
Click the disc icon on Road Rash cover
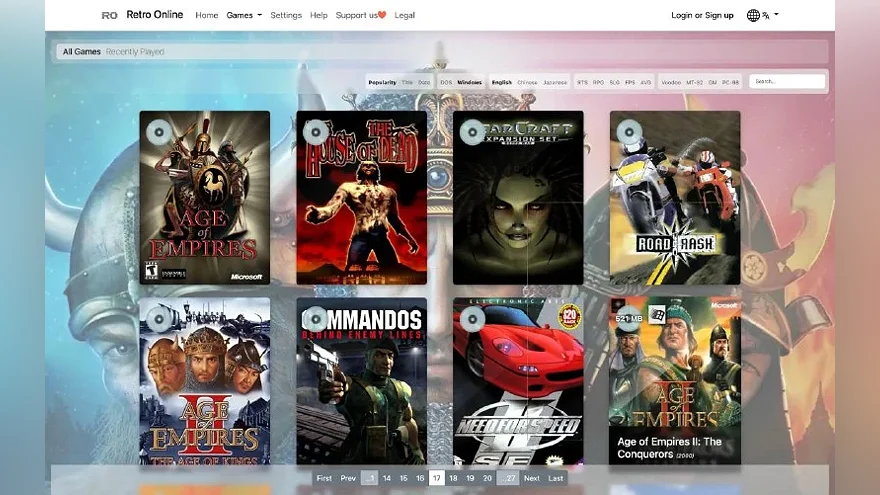[629, 132]
